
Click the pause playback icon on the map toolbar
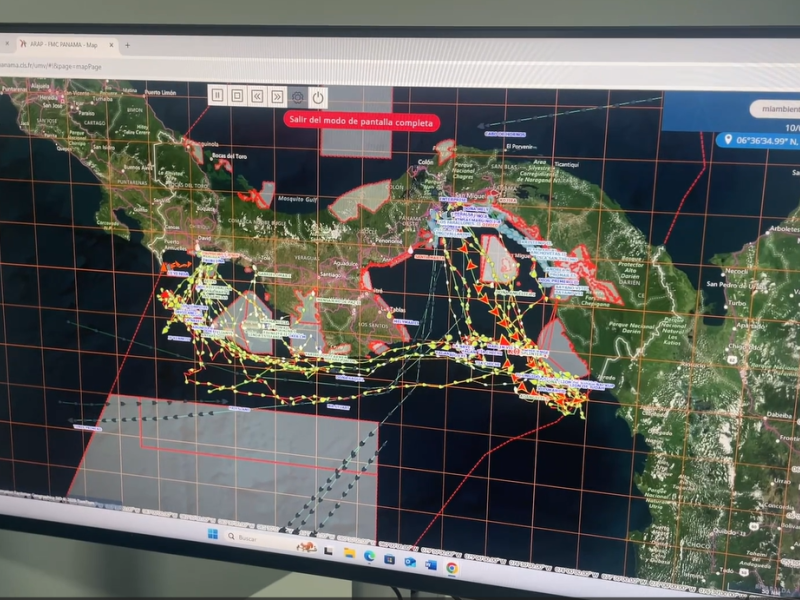pyautogui.click(x=218, y=96)
